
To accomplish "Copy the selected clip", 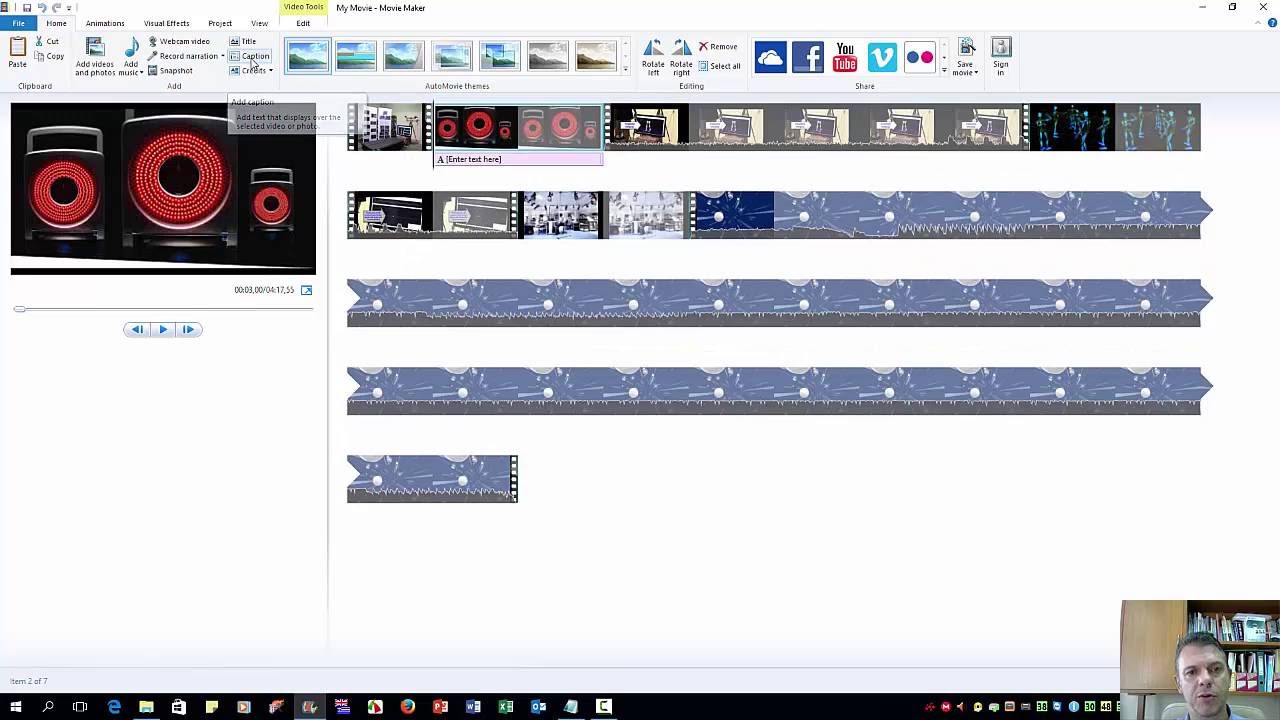I will (49, 56).
